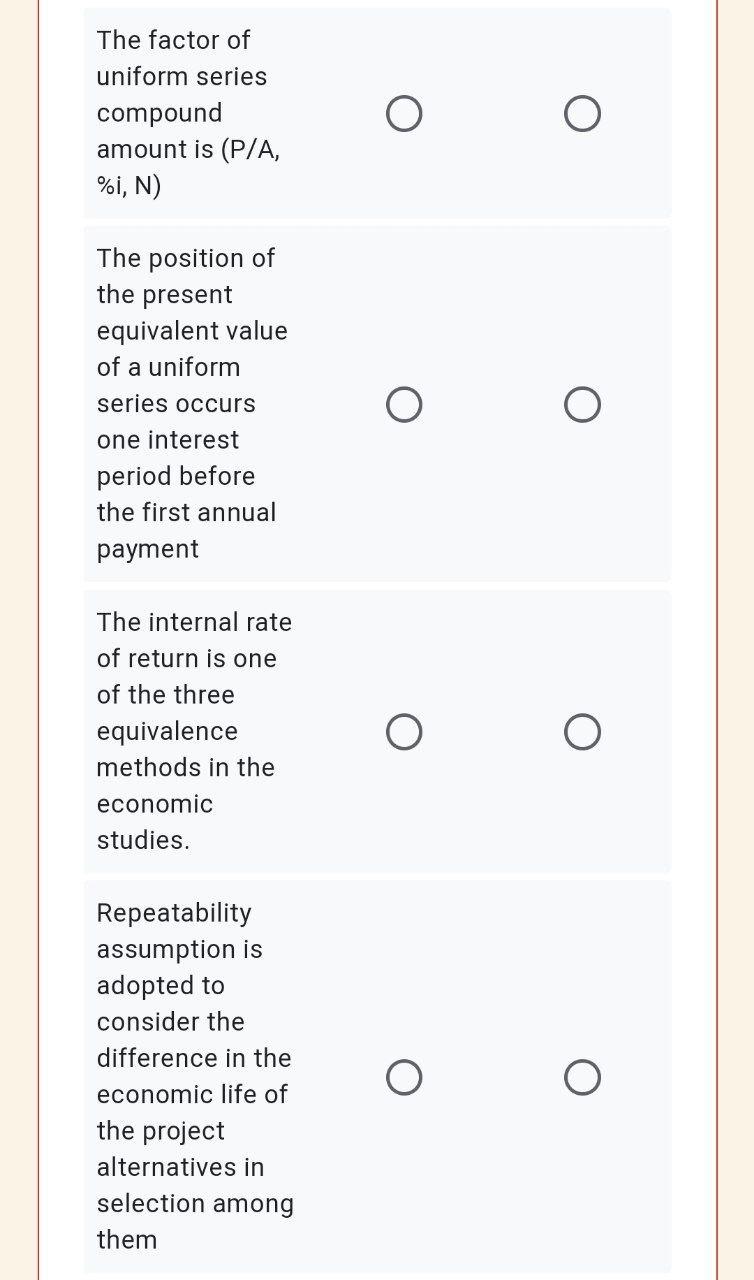Mark an answer on the uniform series compound amount question
Viewport: 754px width, 1280px height.
tap(404, 113)
